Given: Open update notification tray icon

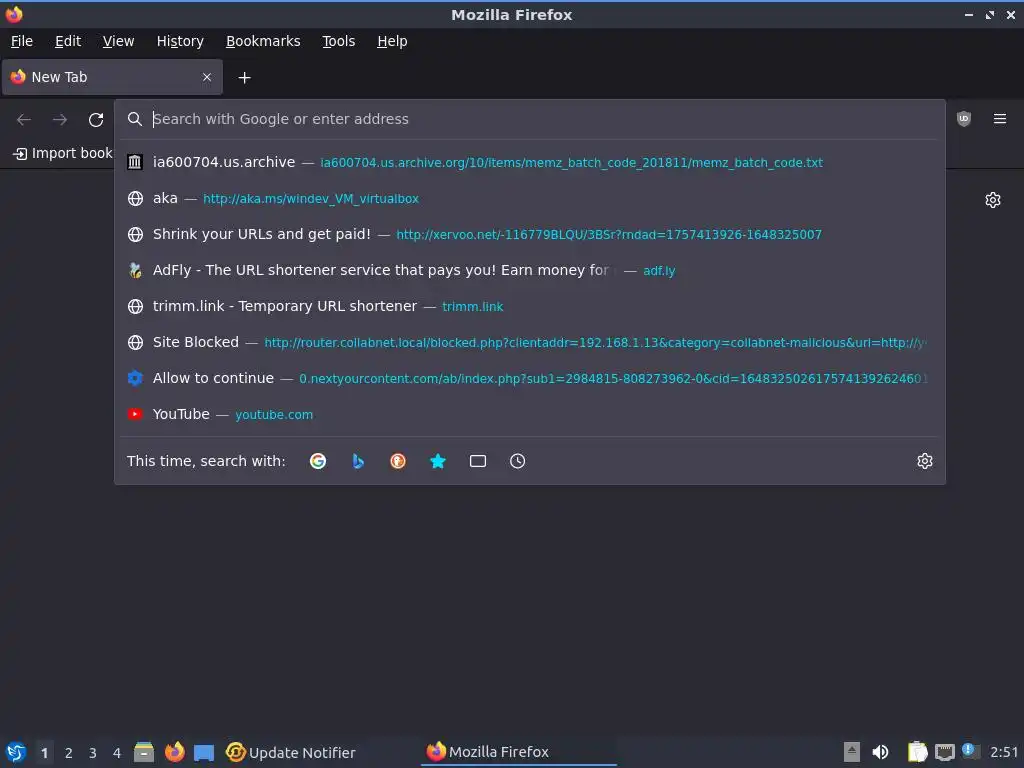Looking at the screenshot, I should [x=970, y=751].
